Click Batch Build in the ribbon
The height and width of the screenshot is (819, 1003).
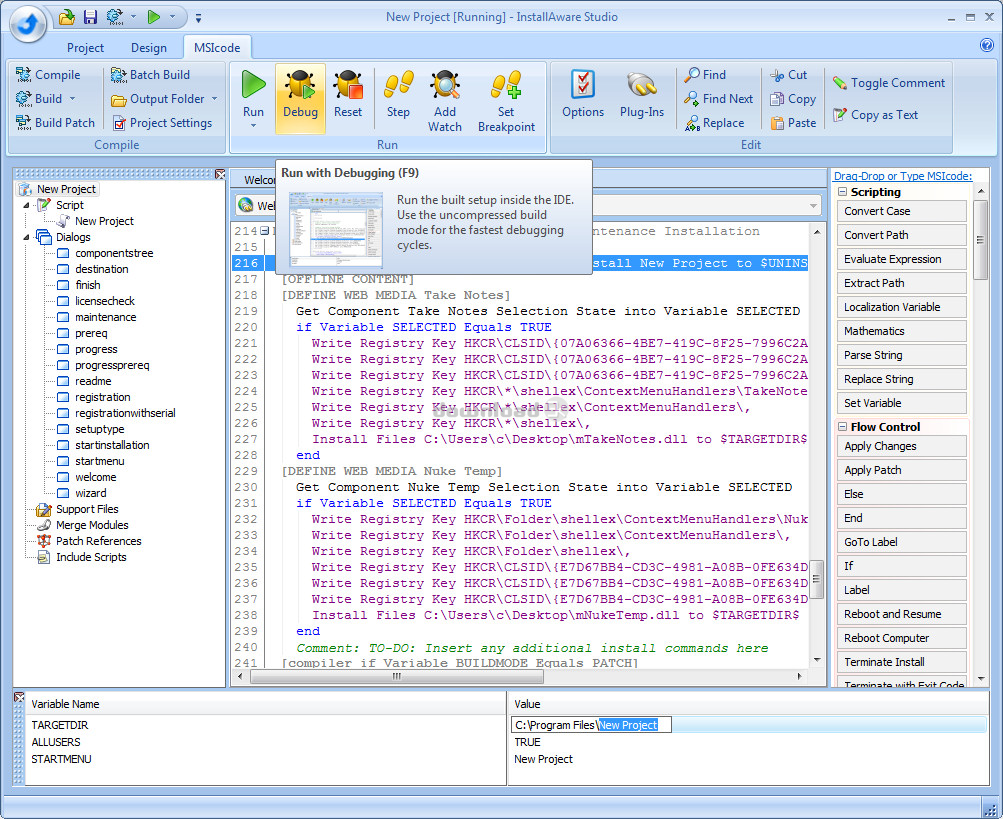coord(150,75)
